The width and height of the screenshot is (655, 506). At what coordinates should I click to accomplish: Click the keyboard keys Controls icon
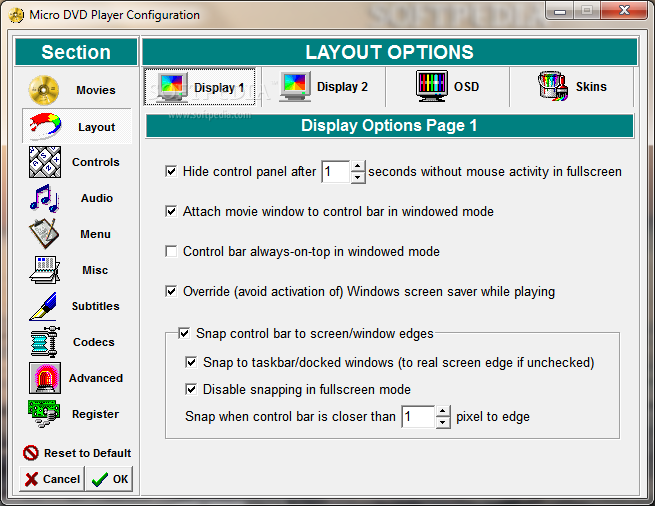tap(45, 162)
